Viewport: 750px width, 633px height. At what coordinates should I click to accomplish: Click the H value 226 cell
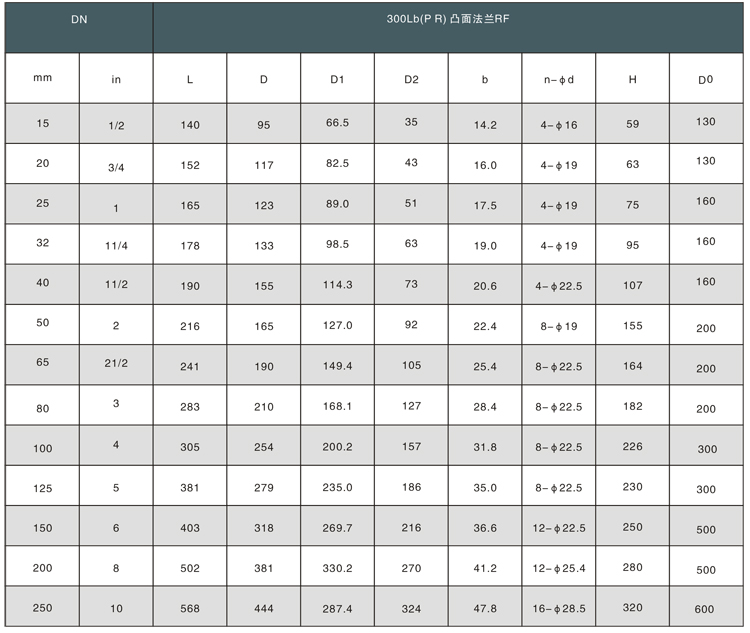pos(632,445)
